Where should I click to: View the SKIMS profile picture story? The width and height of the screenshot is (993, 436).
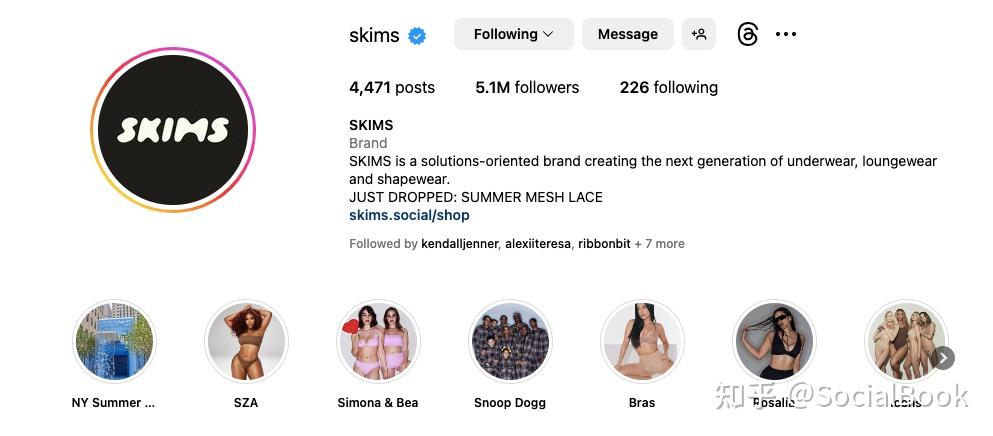(173, 130)
